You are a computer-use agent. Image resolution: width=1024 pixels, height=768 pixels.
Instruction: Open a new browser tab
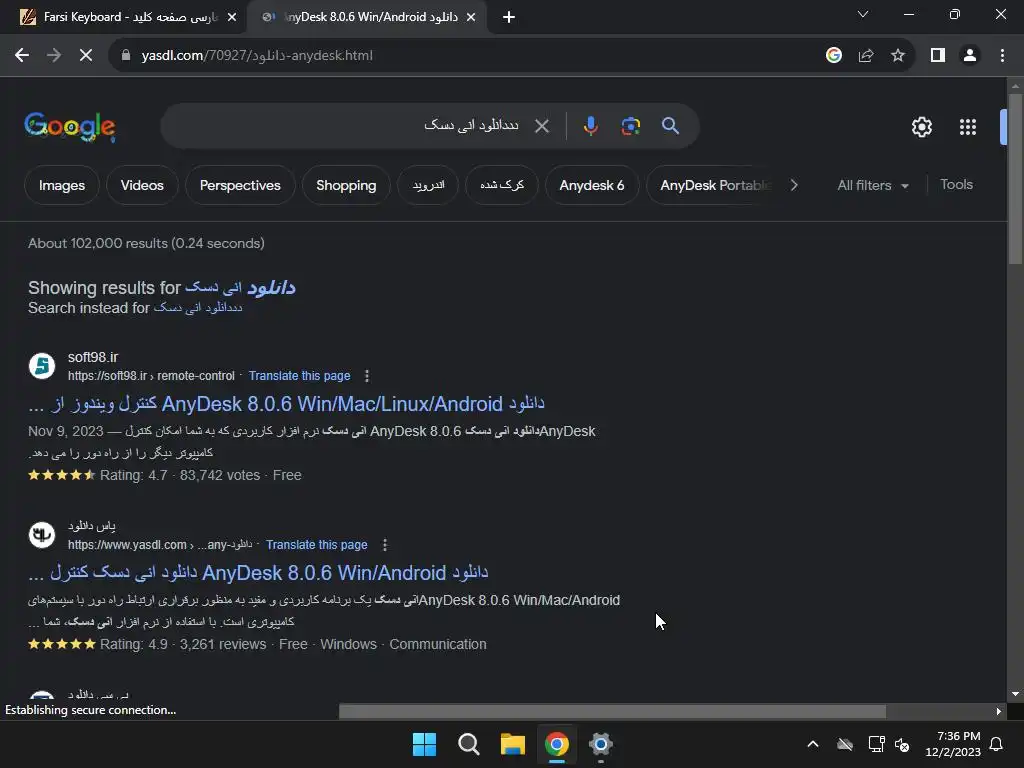(509, 18)
